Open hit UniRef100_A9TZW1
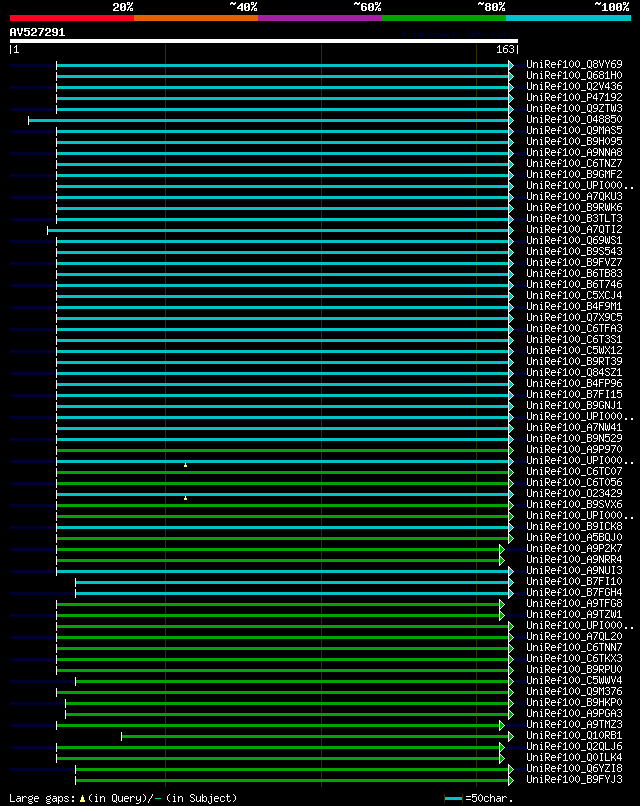Viewport: 640px width, 806px height. click(x=574, y=615)
